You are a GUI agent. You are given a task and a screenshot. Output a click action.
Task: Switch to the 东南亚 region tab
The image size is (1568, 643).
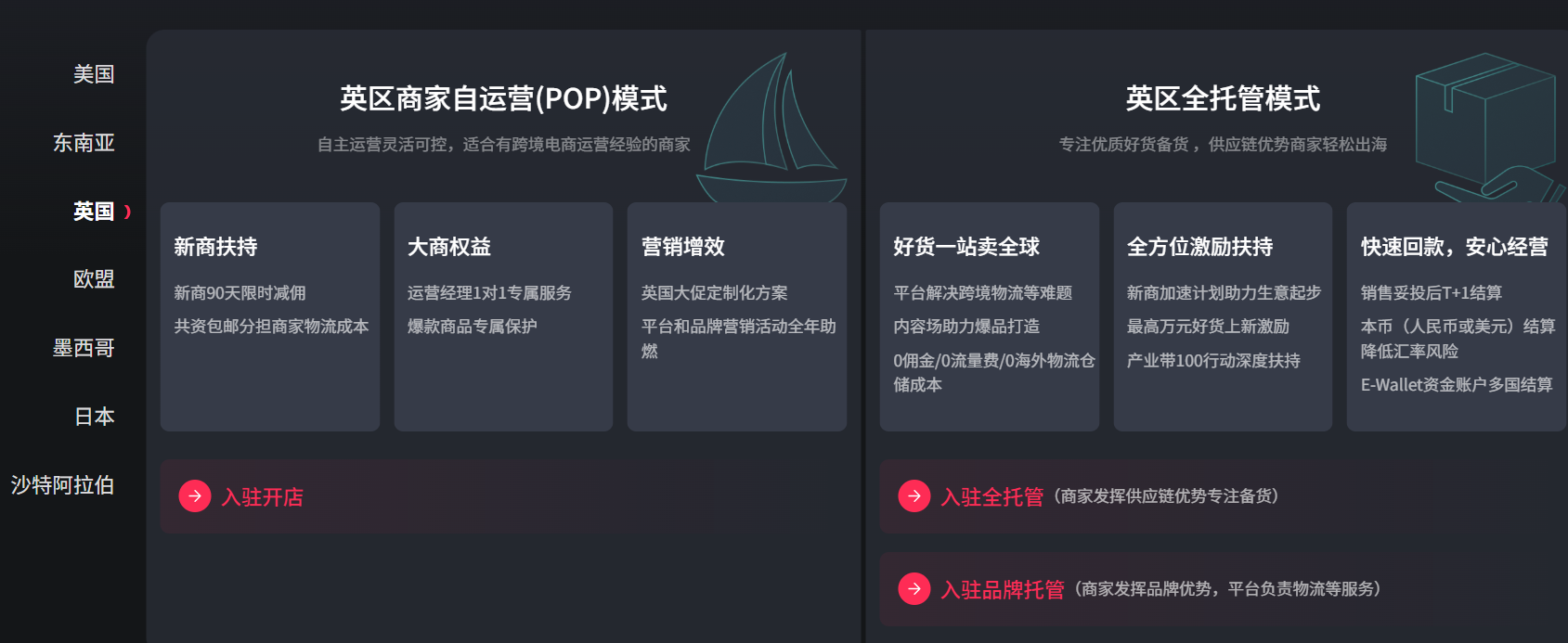pyautogui.click(x=84, y=143)
